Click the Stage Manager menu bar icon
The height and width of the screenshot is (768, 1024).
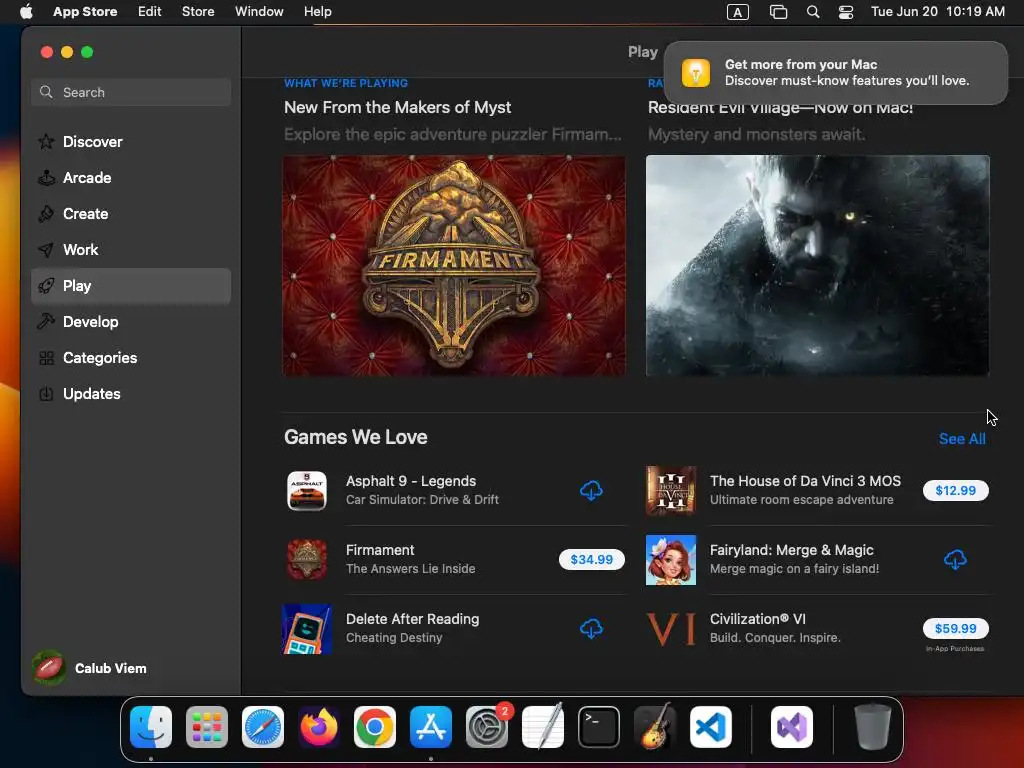pos(778,12)
